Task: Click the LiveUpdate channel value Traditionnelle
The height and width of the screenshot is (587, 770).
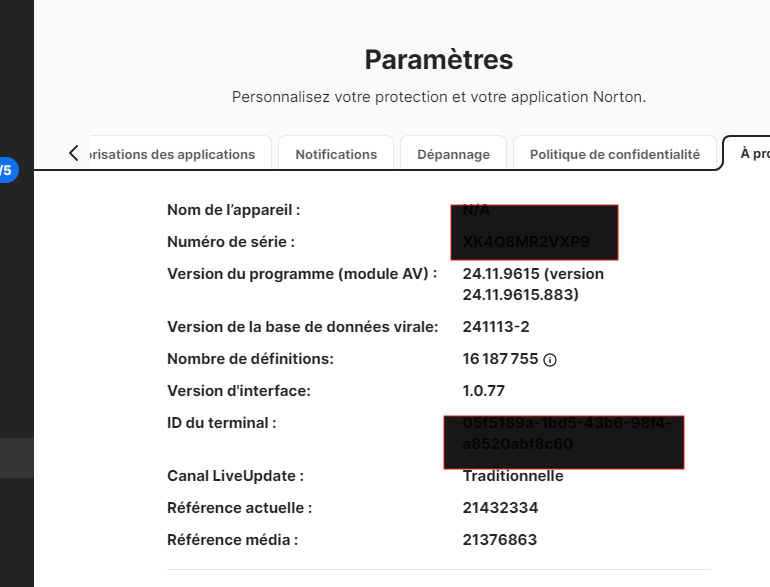Action: click(513, 476)
